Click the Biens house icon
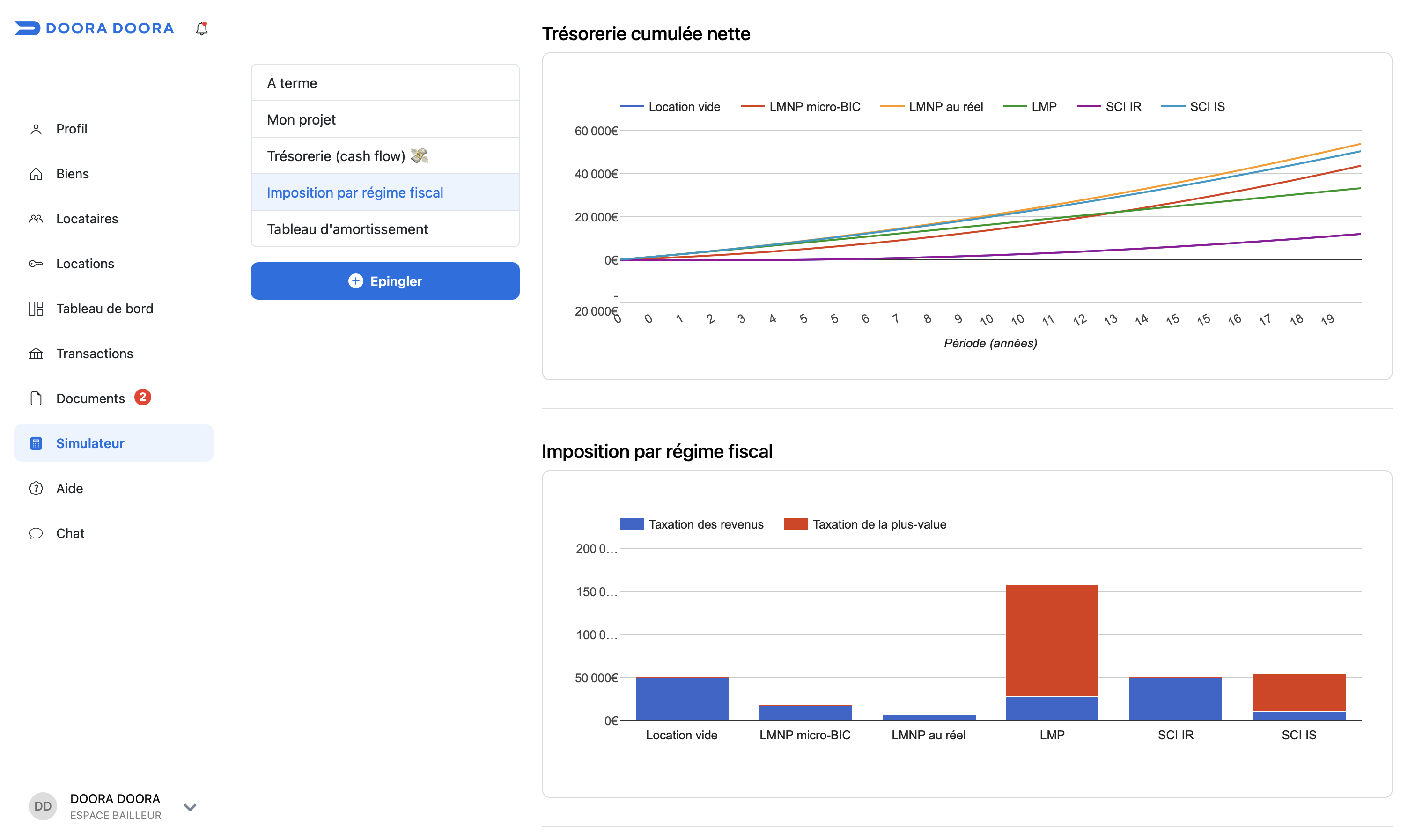1415x840 pixels. click(x=36, y=174)
